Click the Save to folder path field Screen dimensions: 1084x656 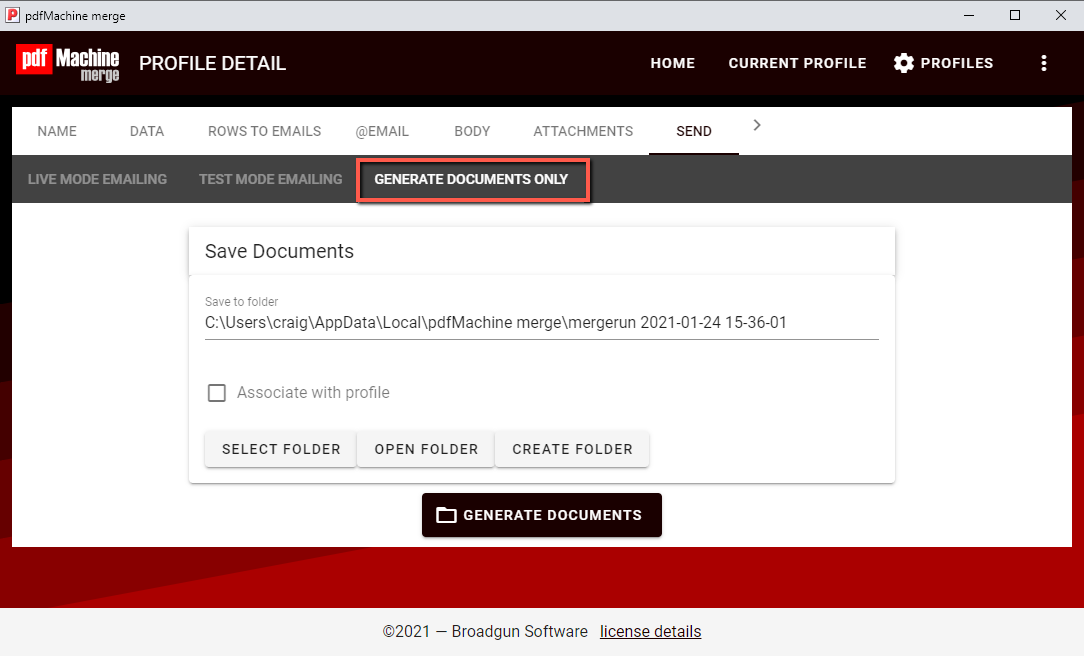pos(541,323)
